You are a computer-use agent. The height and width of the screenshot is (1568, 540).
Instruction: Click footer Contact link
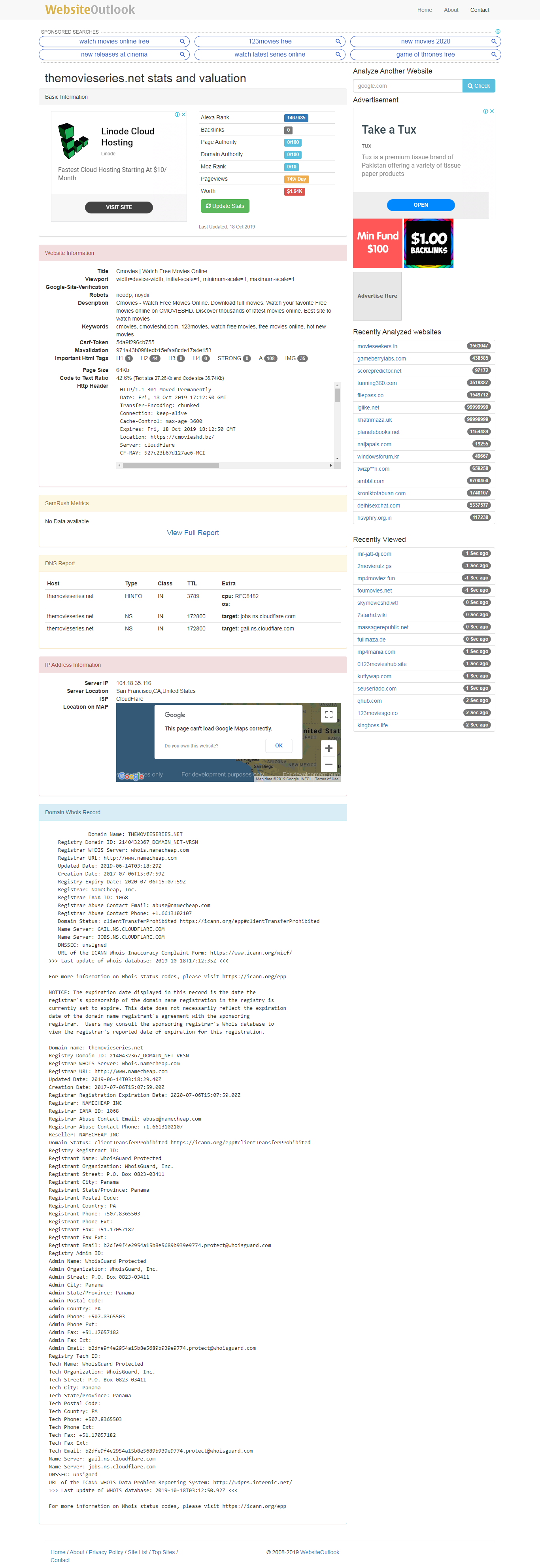coord(60,1560)
